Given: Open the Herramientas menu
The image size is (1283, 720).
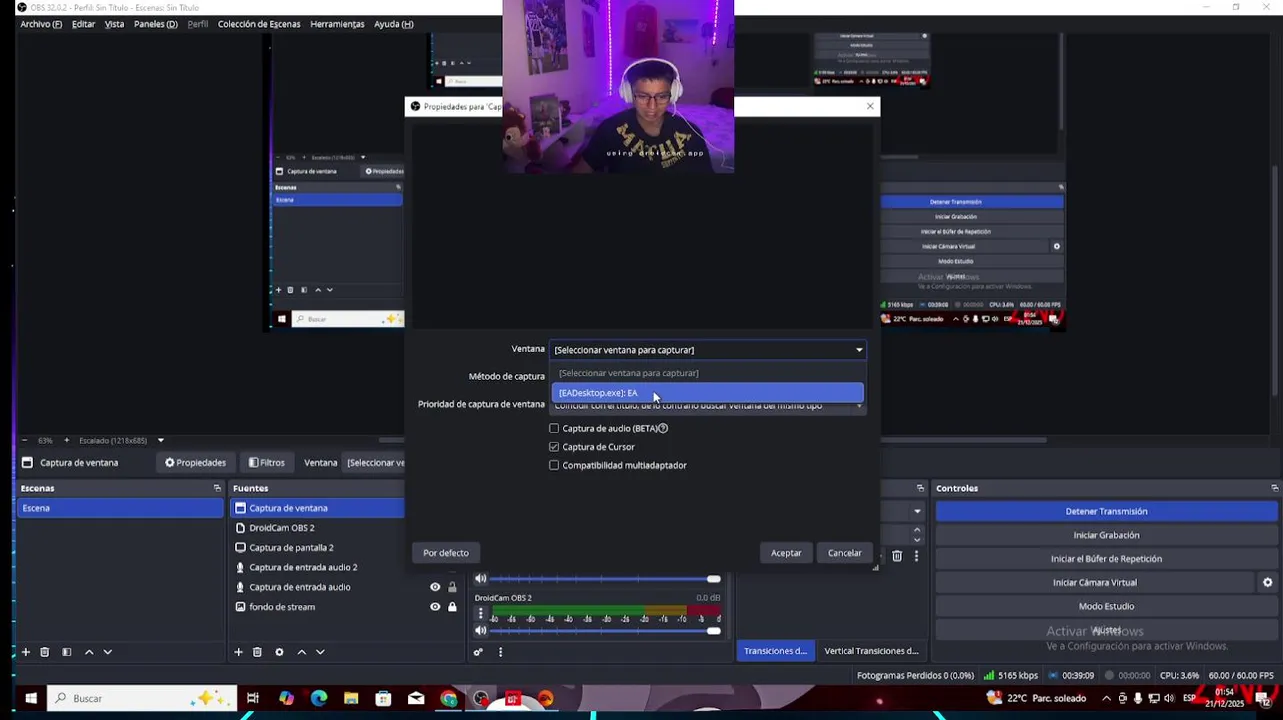Looking at the screenshot, I should [x=337, y=24].
